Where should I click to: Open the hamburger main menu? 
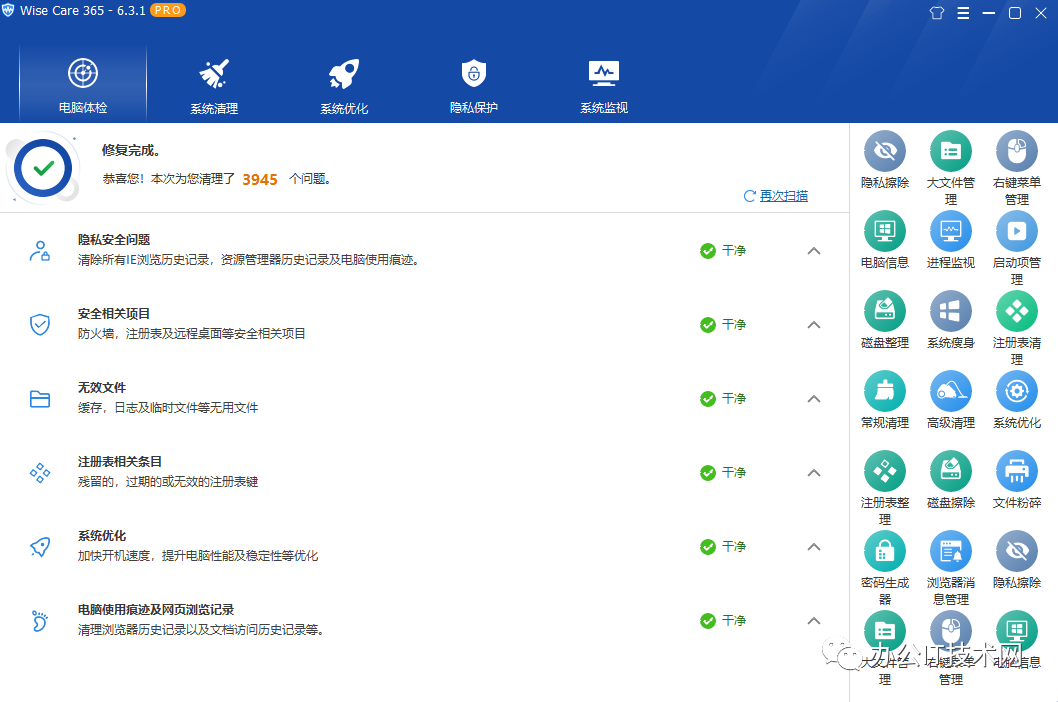[x=963, y=13]
